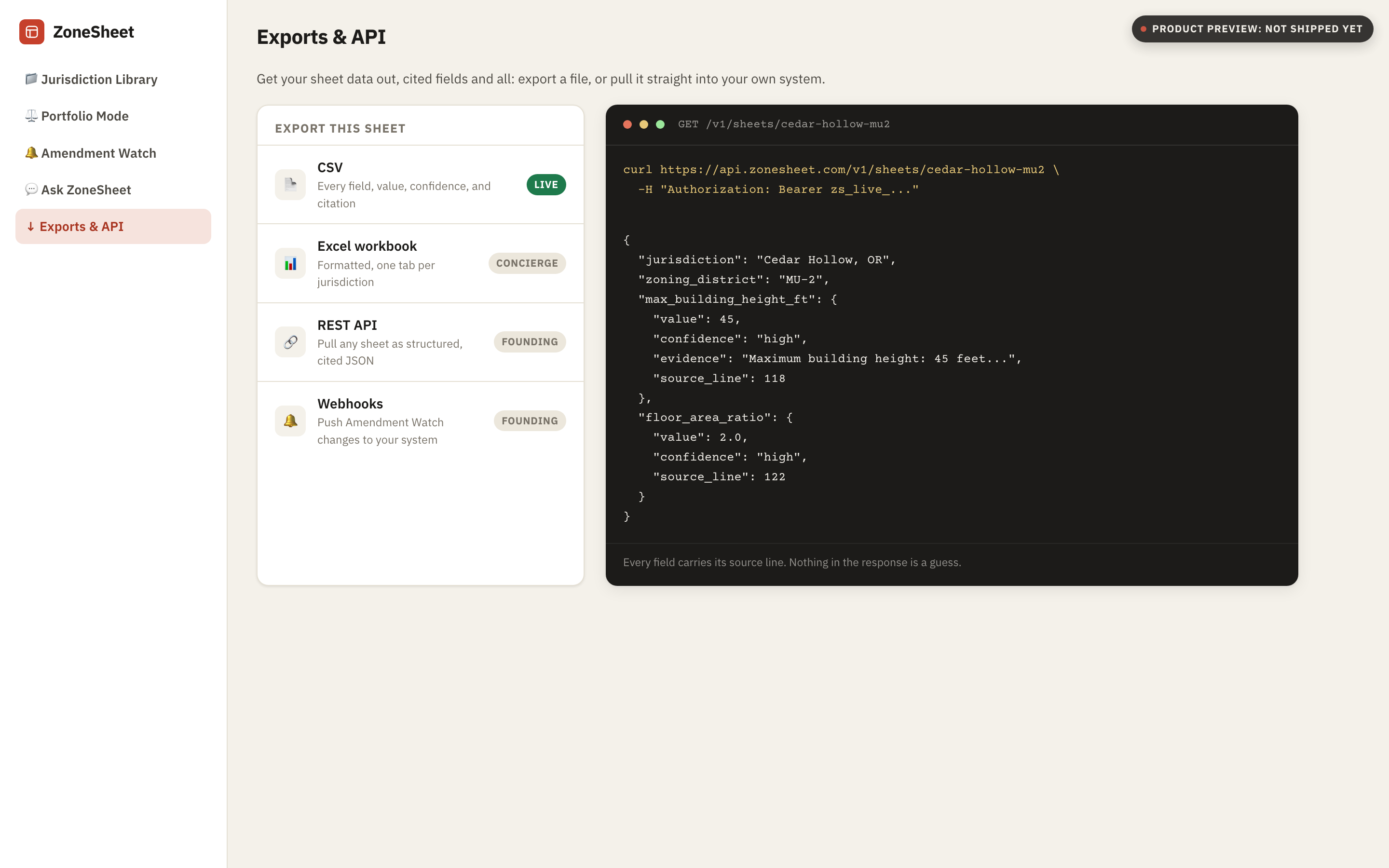Click the curl API URL line
Screen dimensions: 1389x868
(841, 169)
